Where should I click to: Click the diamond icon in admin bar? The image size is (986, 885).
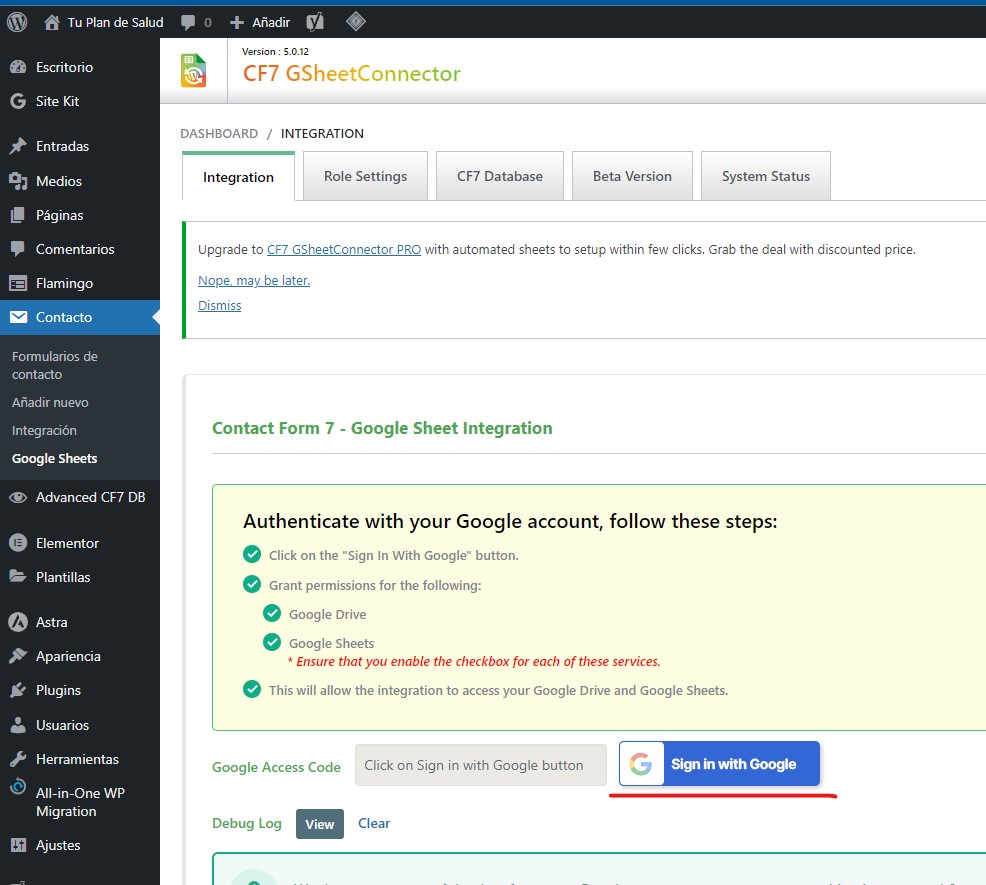point(356,22)
